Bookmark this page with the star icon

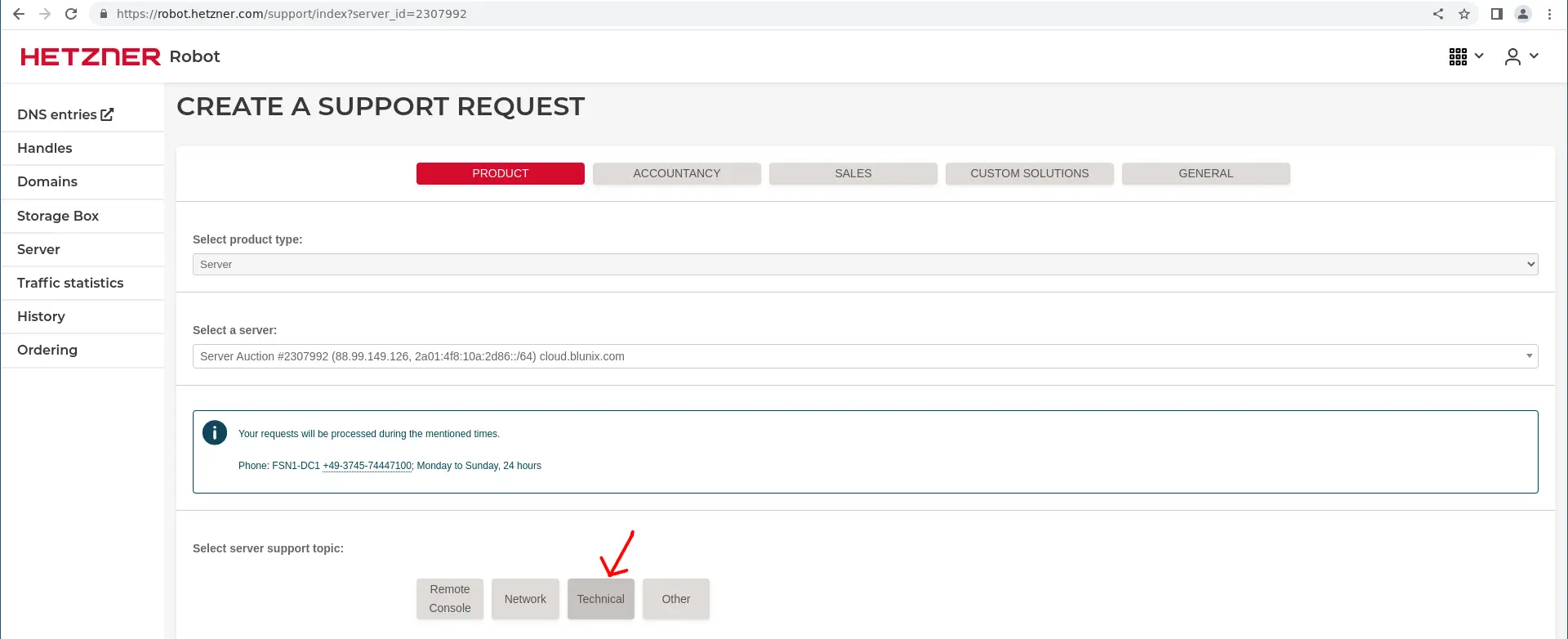1464,14
